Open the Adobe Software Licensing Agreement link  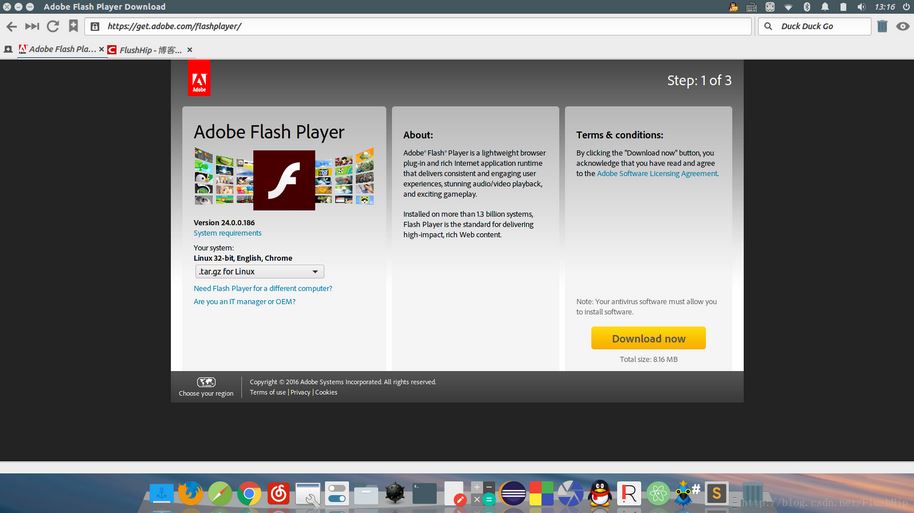[x=657, y=174]
